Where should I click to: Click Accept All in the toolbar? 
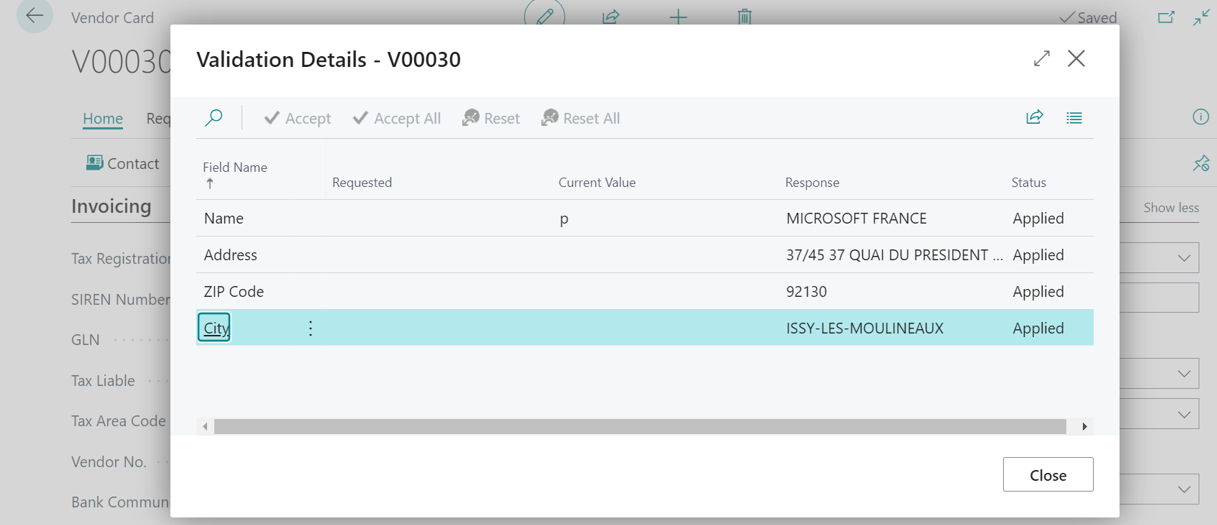coord(397,118)
